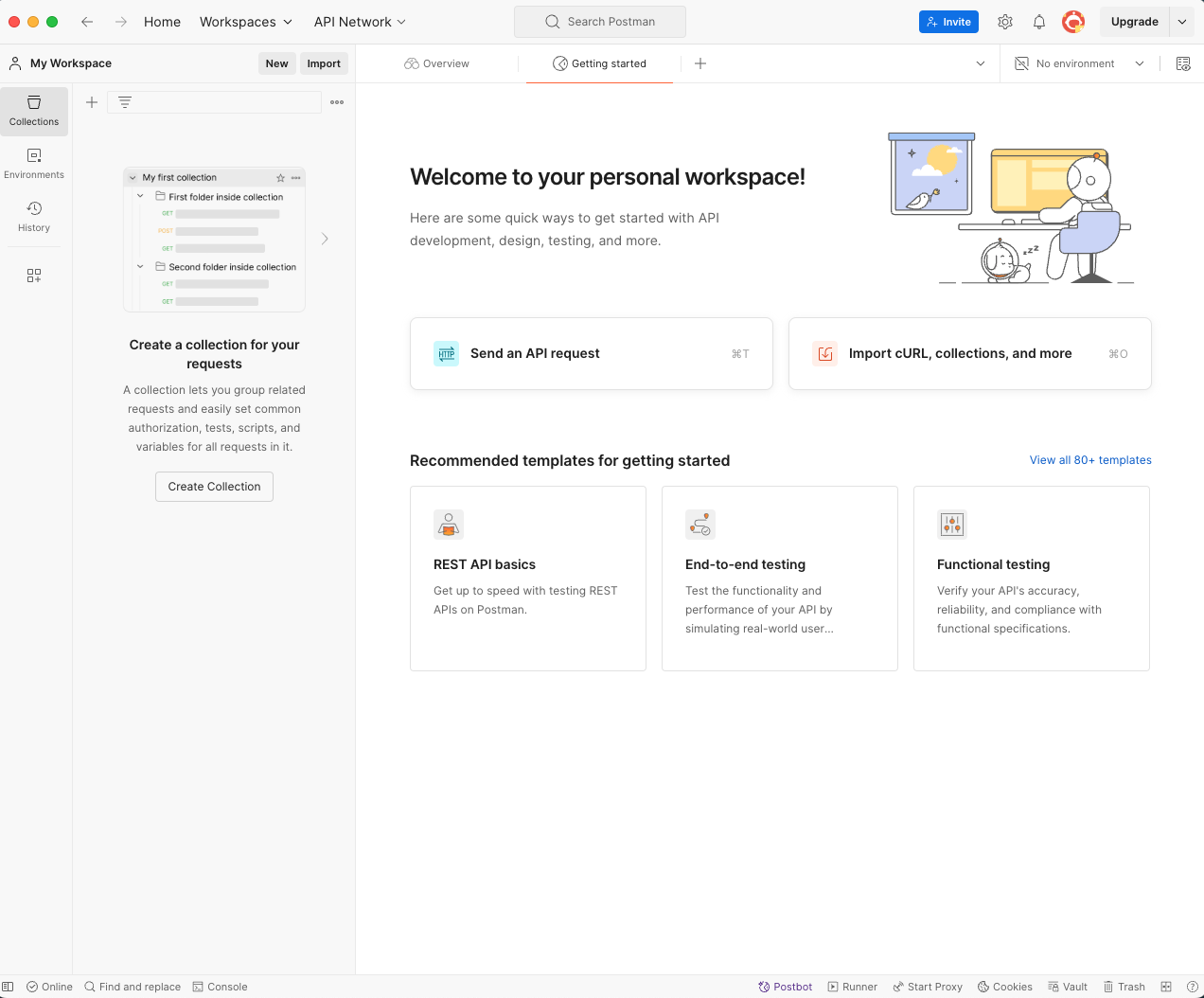Click Import cURL, collections, and more card
The height and width of the screenshot is (998, 1204).
(x=970, y=353)
